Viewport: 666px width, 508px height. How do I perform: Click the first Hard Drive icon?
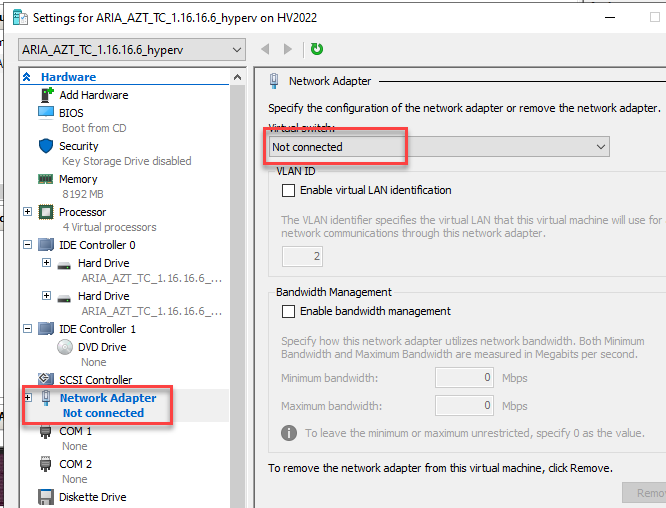tap(64, 266)
